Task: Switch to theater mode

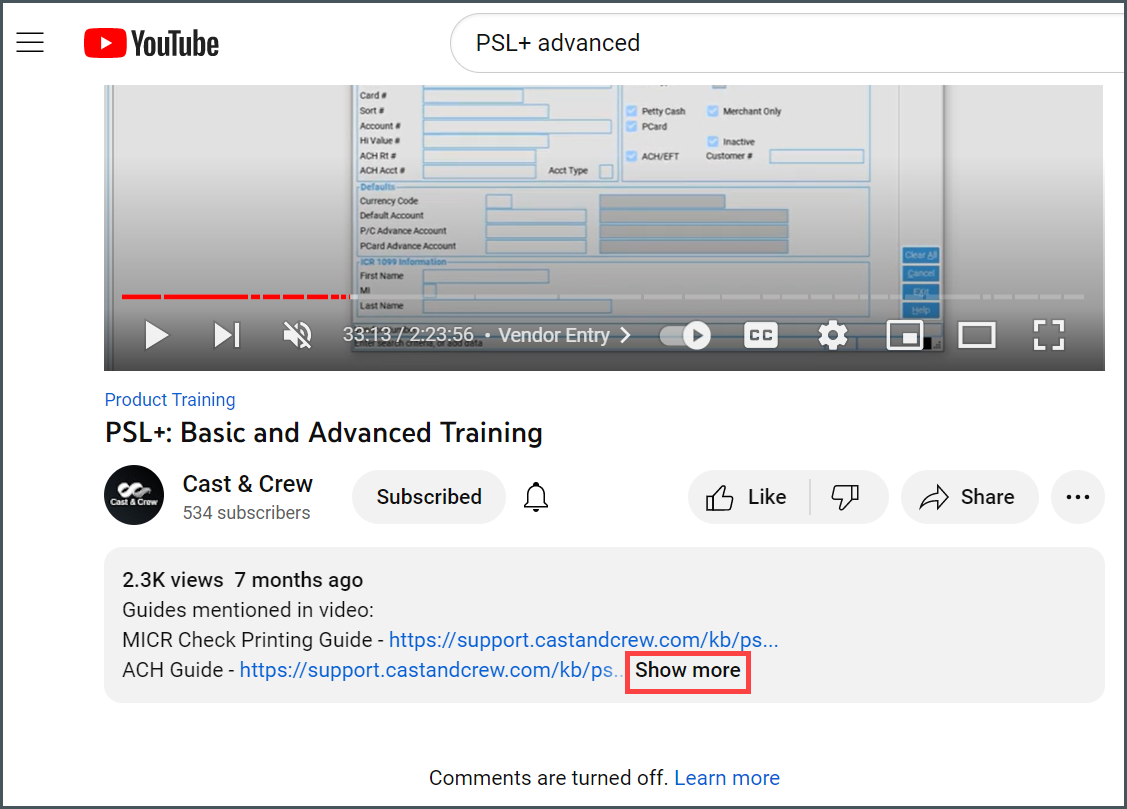Action: click(x=977, y=335)
